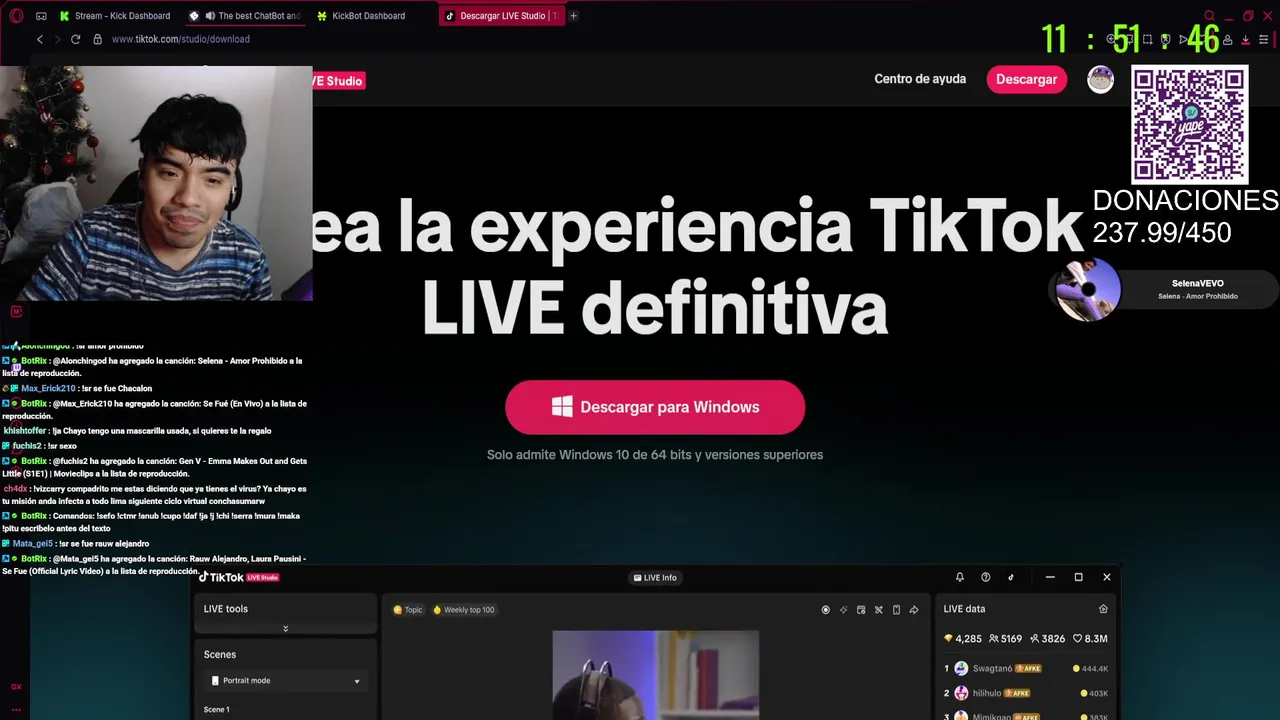Open a new browser tab with plus
This screenshot has width=1280, height=720.
tap(573, 16)
